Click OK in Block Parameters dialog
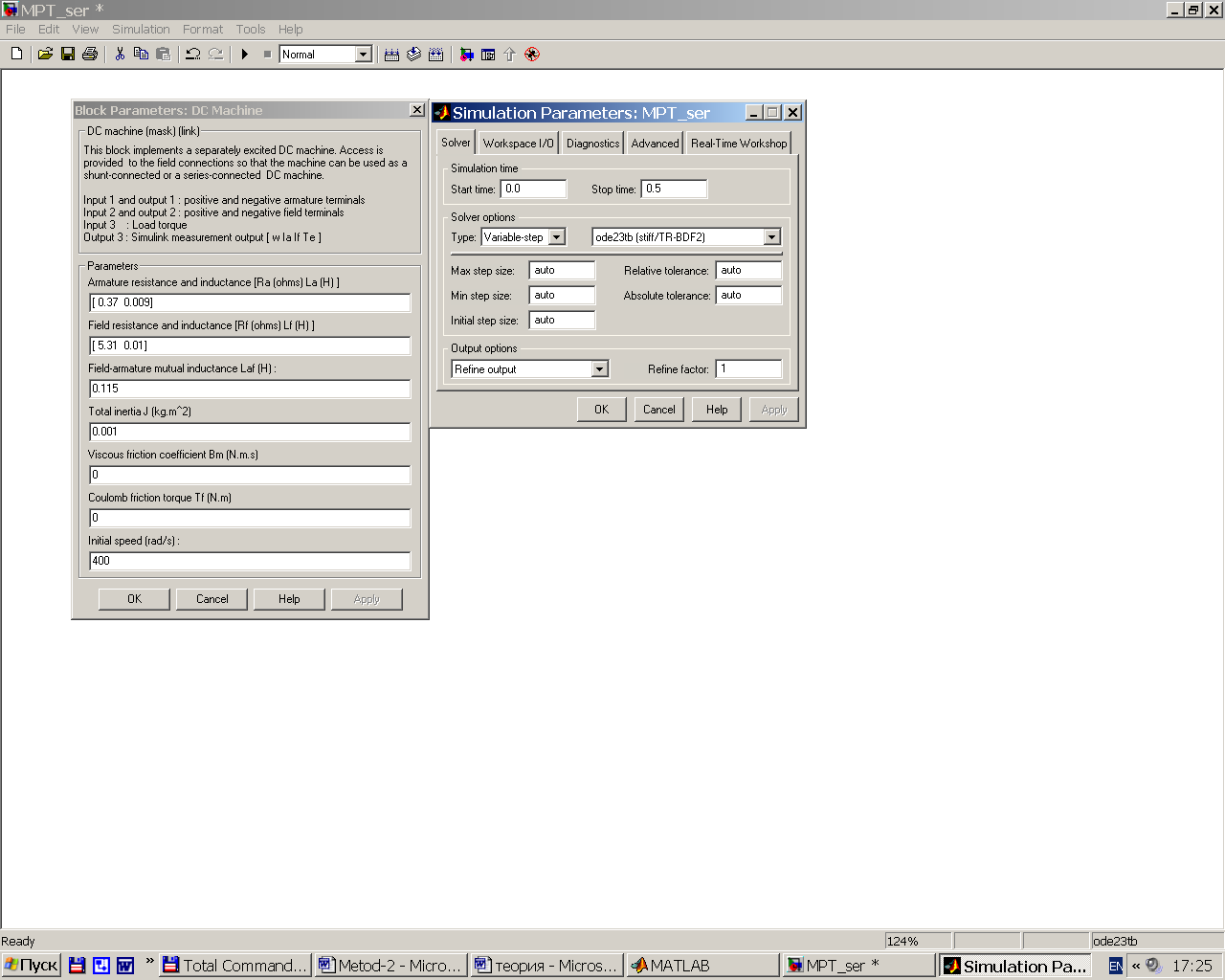This screenshot has height=980, width=1225. 135,599
